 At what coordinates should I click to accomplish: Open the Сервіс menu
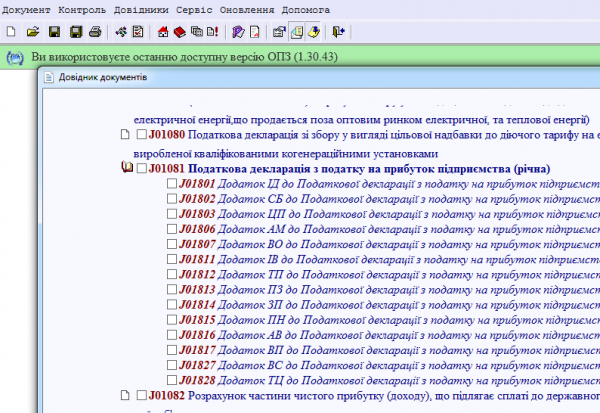tap(194, 10)
